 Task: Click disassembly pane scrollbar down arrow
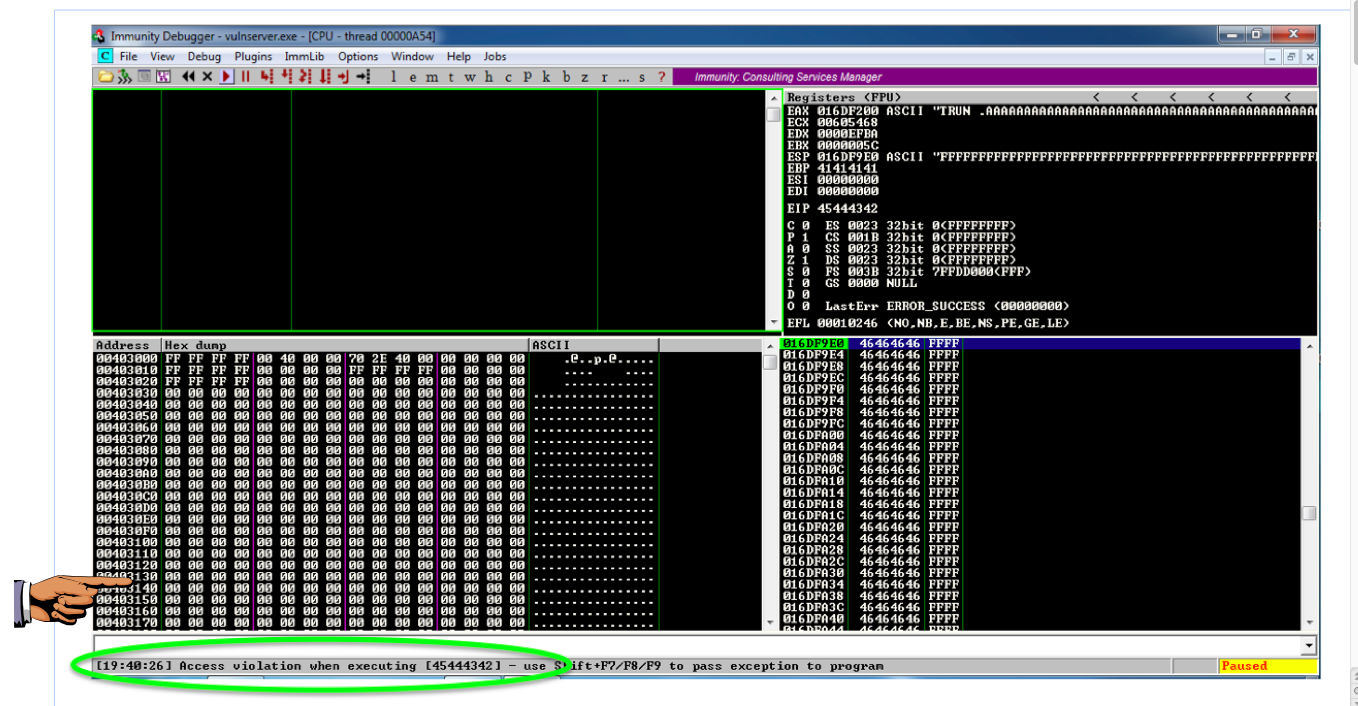[773, 322]
